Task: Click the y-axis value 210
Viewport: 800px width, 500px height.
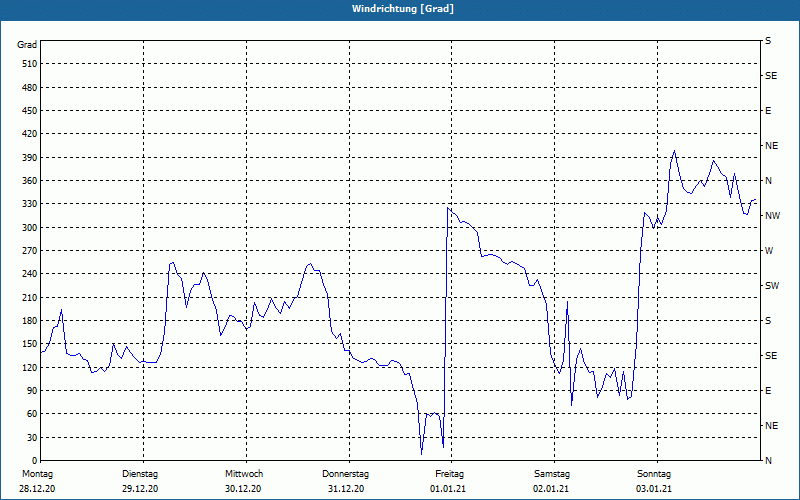Action: click(30, 297)
